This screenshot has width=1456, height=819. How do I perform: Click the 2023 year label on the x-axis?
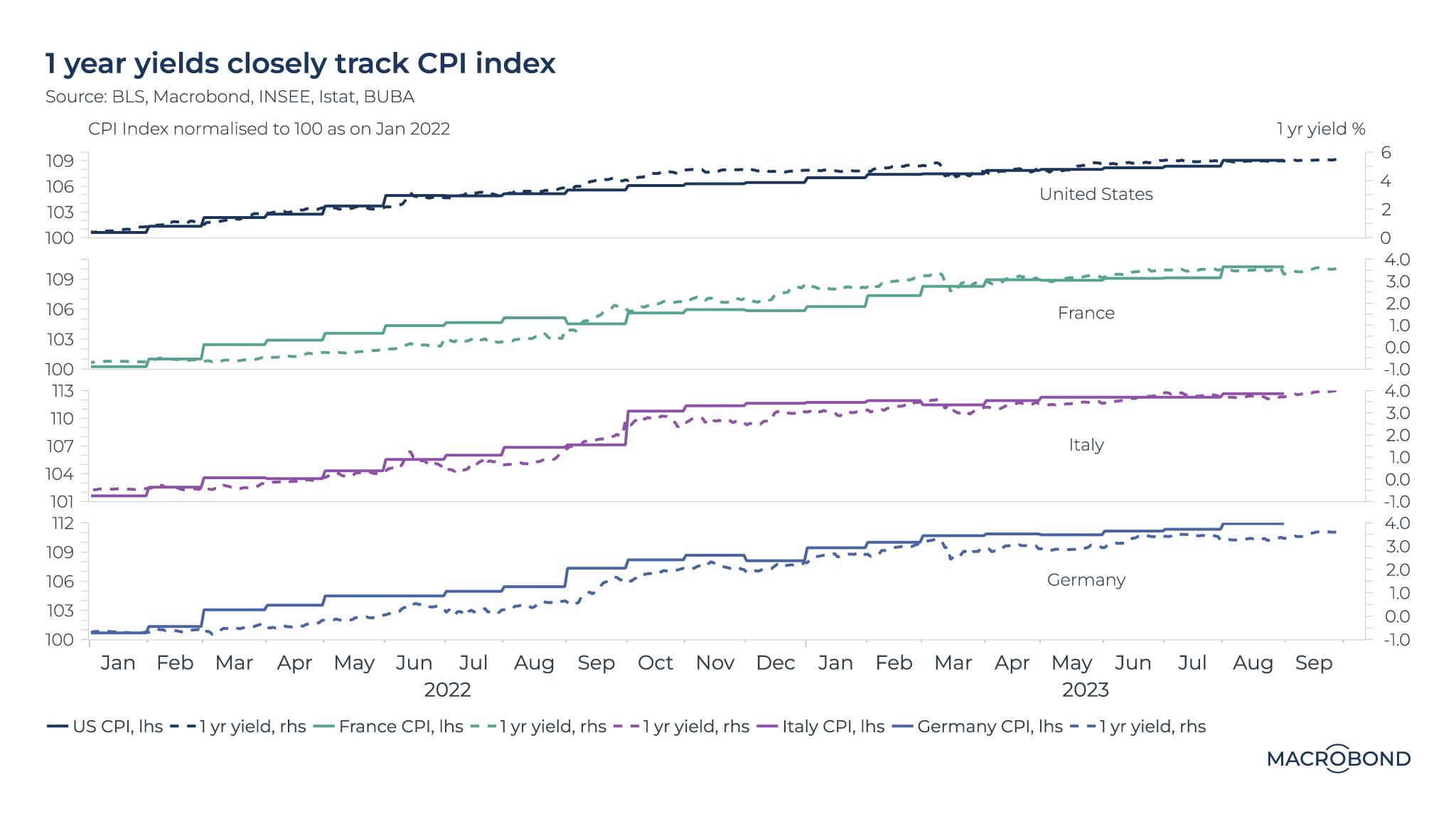(1085, 690)
